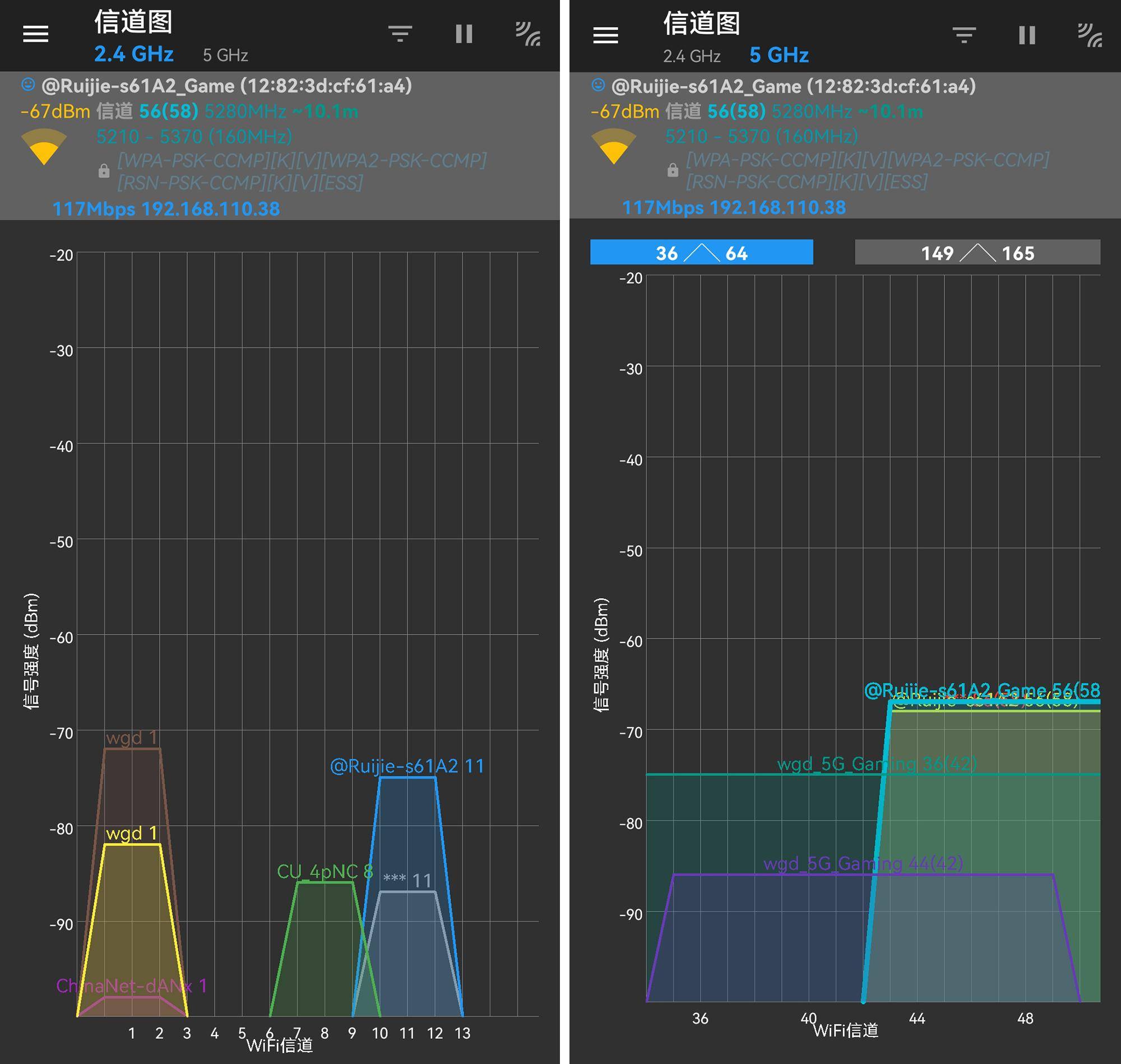Tap yellow WiFi signal icon in right panel
The image size is (1121, 1064).
(613, 146)
